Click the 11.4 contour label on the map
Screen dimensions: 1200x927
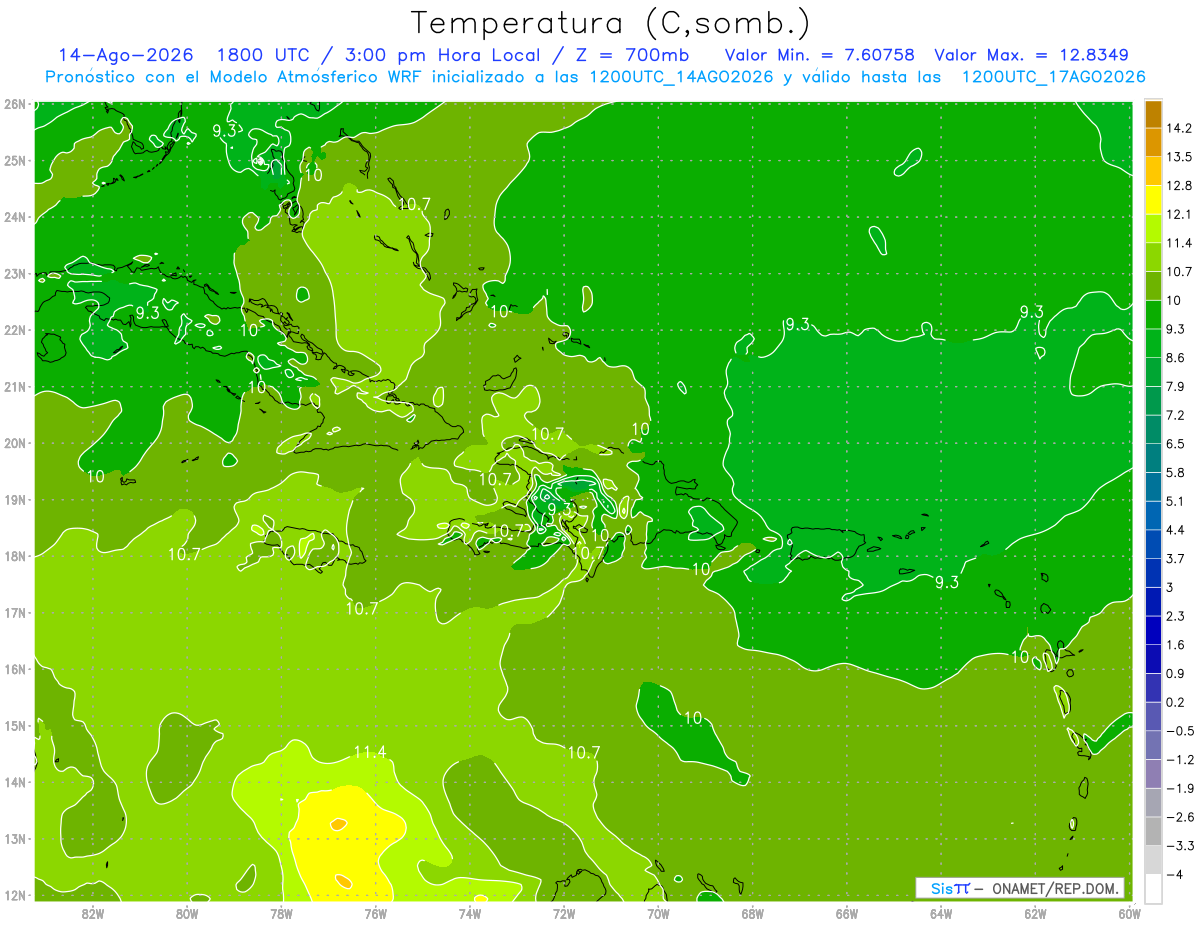pyautogui.click(x=370, y=752)
